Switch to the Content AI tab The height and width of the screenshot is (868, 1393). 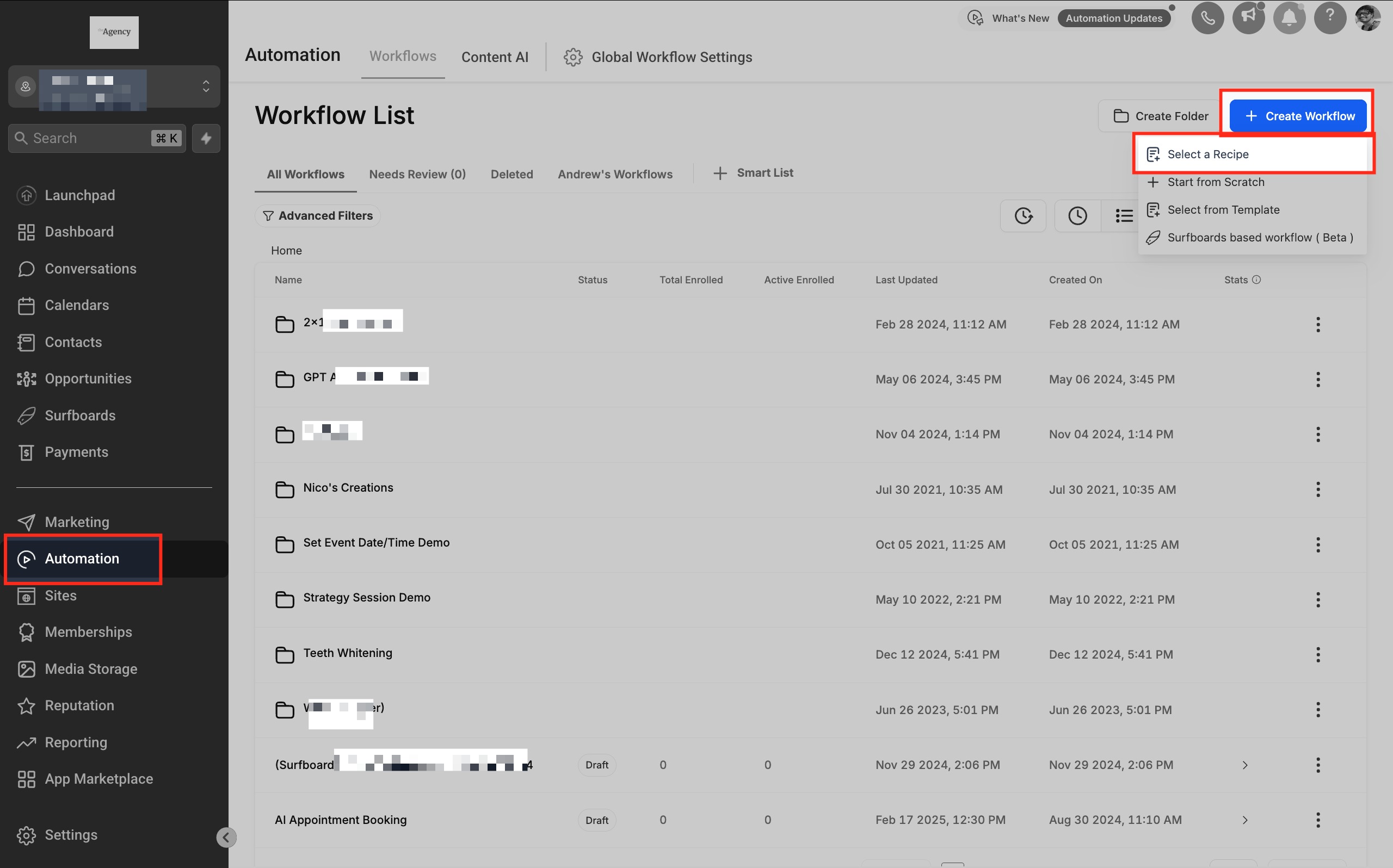click(x=495, y=57)
